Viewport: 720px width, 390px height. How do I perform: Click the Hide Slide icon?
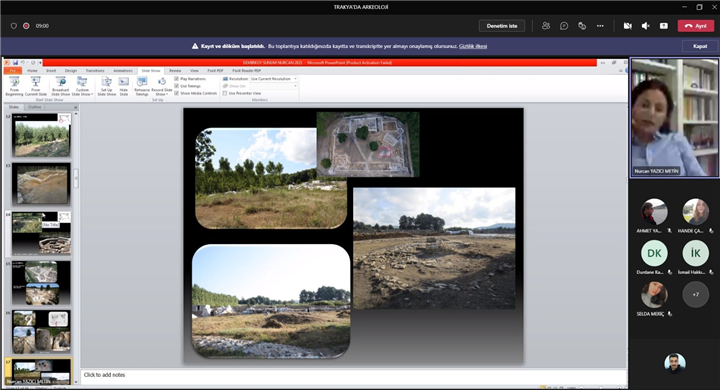tap(124, 86)
